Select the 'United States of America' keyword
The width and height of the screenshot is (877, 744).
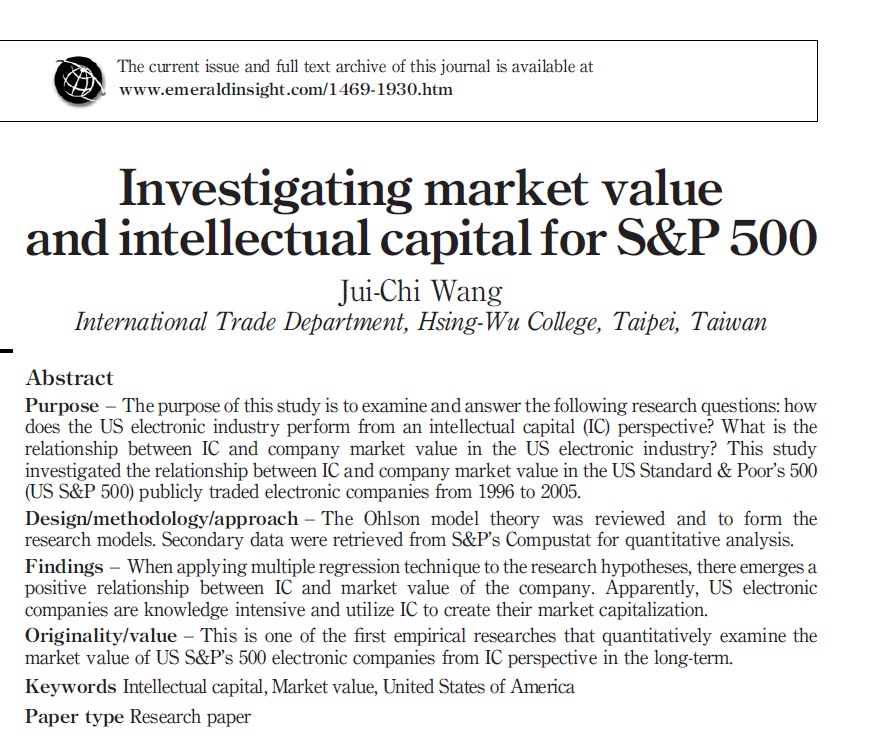click(479, 687)
